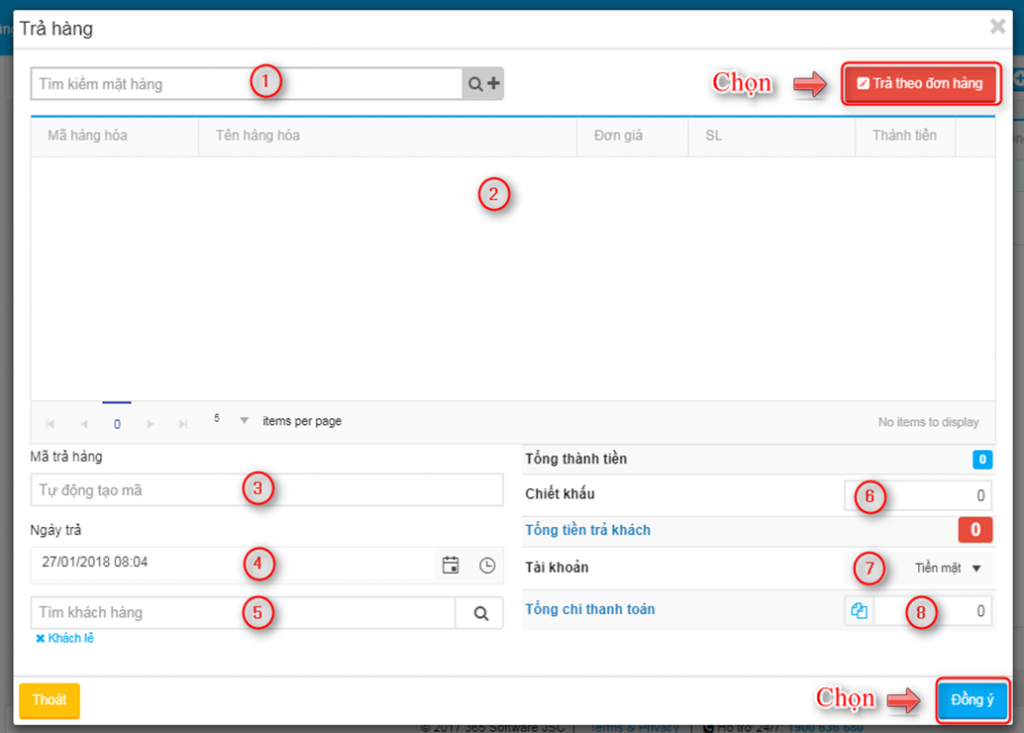Viewport: 1024px width, 733px height.
Task: Click the No items to display text
Action: tap(928, 422)
